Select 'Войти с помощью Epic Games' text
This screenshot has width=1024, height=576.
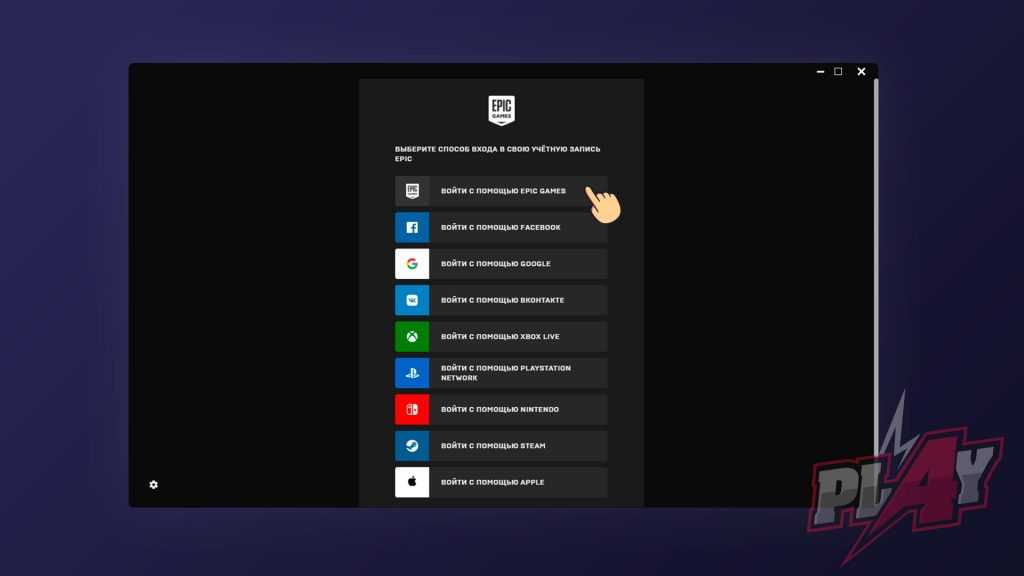503,191
